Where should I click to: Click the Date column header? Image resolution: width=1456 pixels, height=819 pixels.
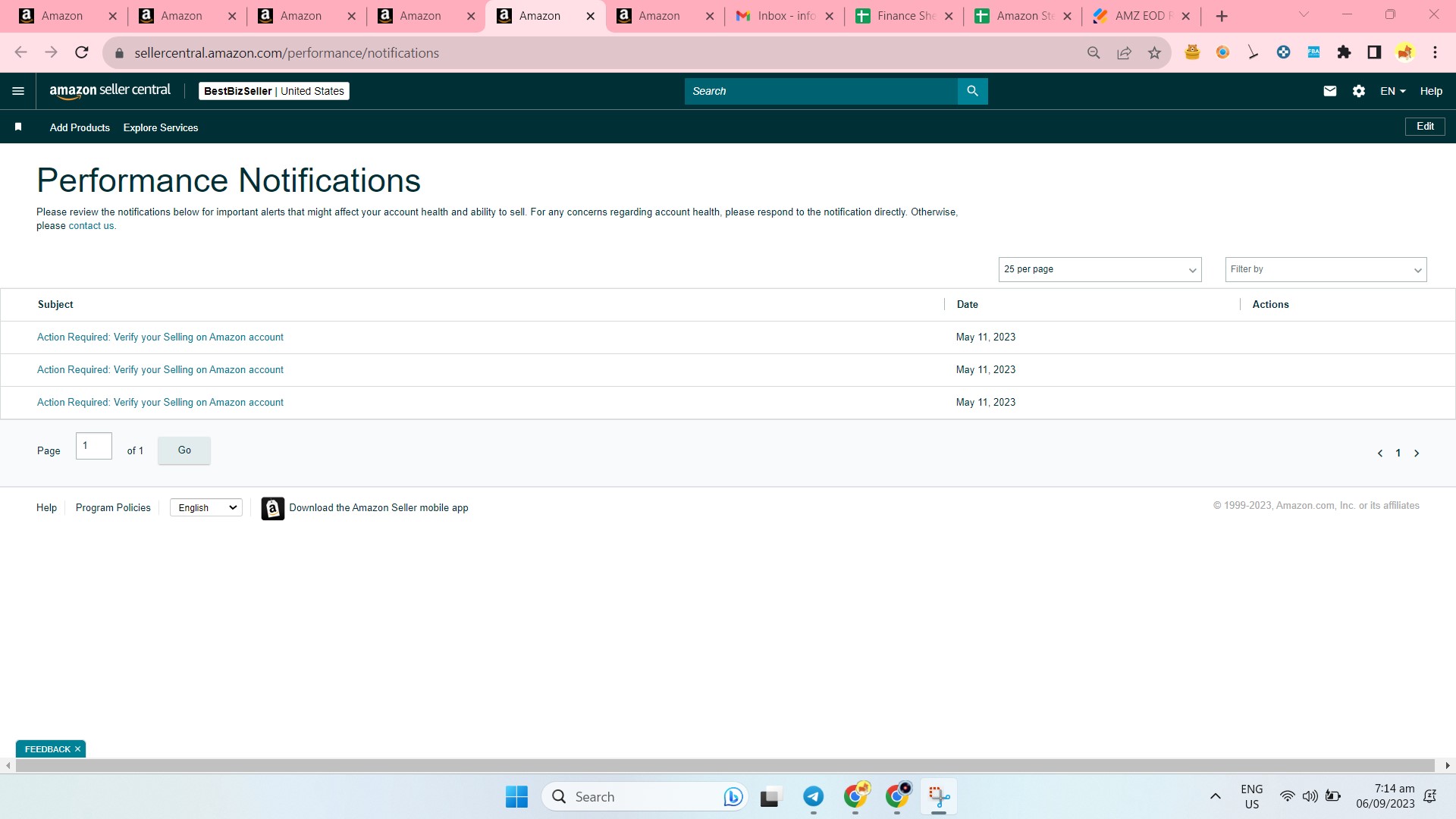[967, 305]
